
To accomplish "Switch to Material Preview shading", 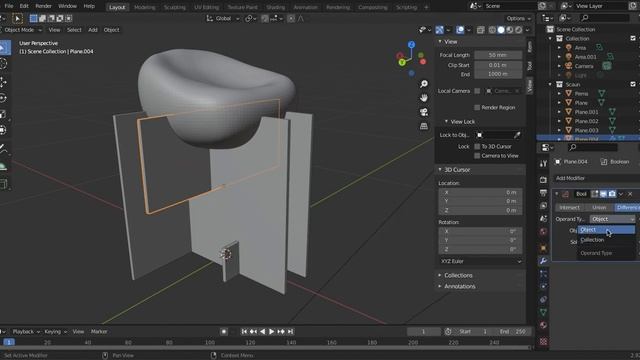I will [x=510, y=30].
